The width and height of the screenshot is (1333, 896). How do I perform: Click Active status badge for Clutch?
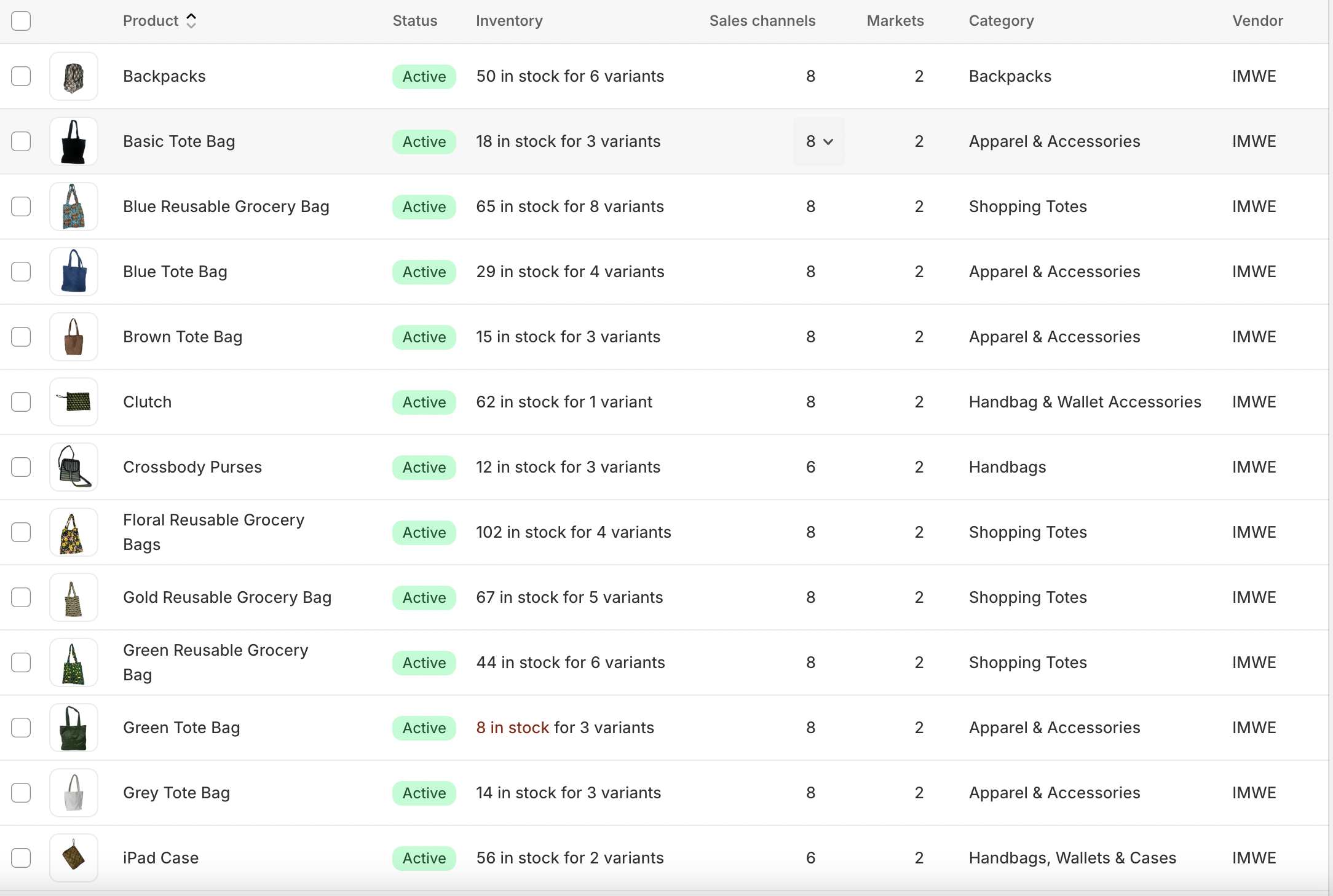[424, 403]
